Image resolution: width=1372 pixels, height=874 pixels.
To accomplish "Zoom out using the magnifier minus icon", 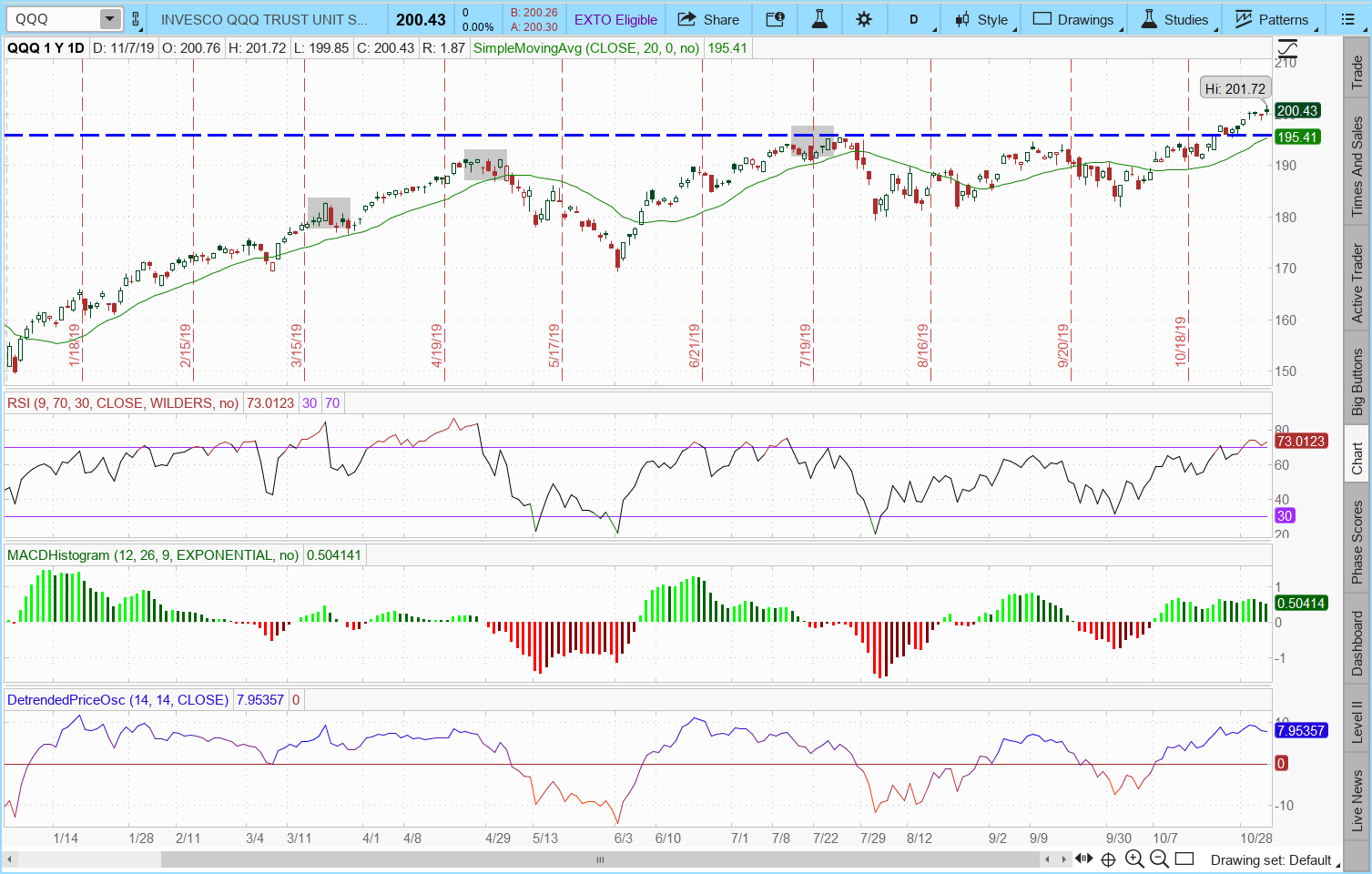I will pos(1158,859).
